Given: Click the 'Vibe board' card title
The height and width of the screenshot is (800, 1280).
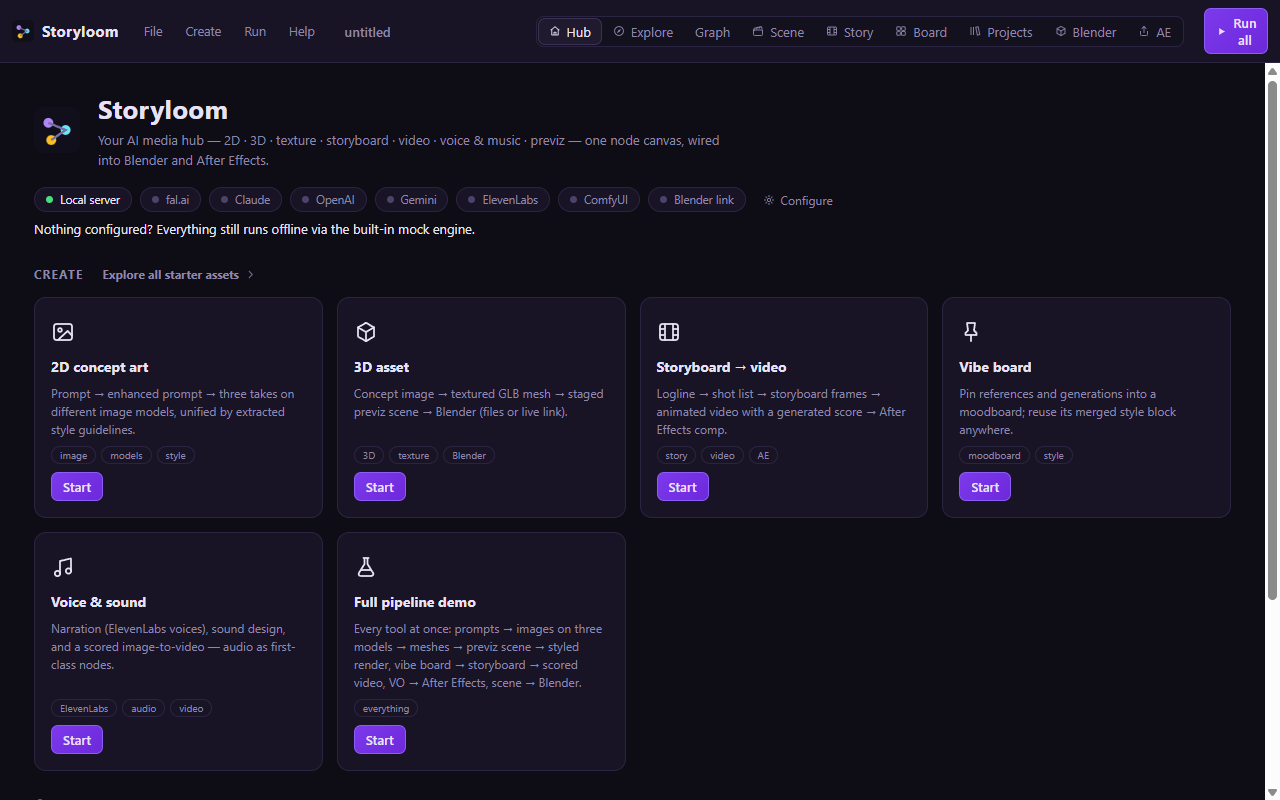Looking at the screenshot, I should tap(995, 367).
